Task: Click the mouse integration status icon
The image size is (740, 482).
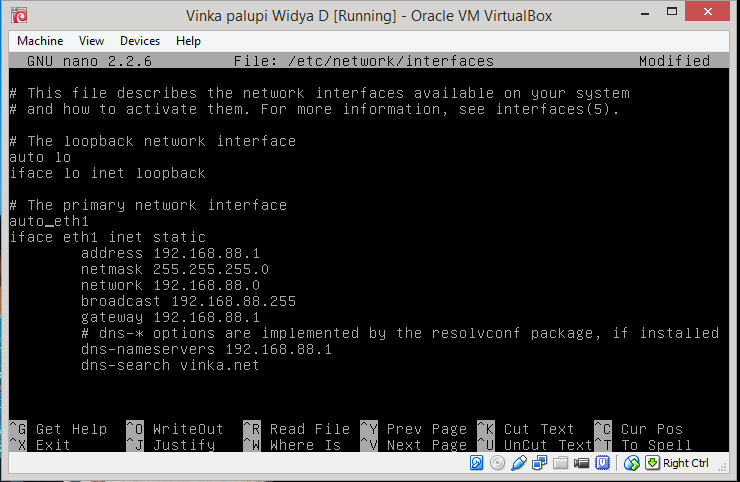Action: (x=631, y=463)
